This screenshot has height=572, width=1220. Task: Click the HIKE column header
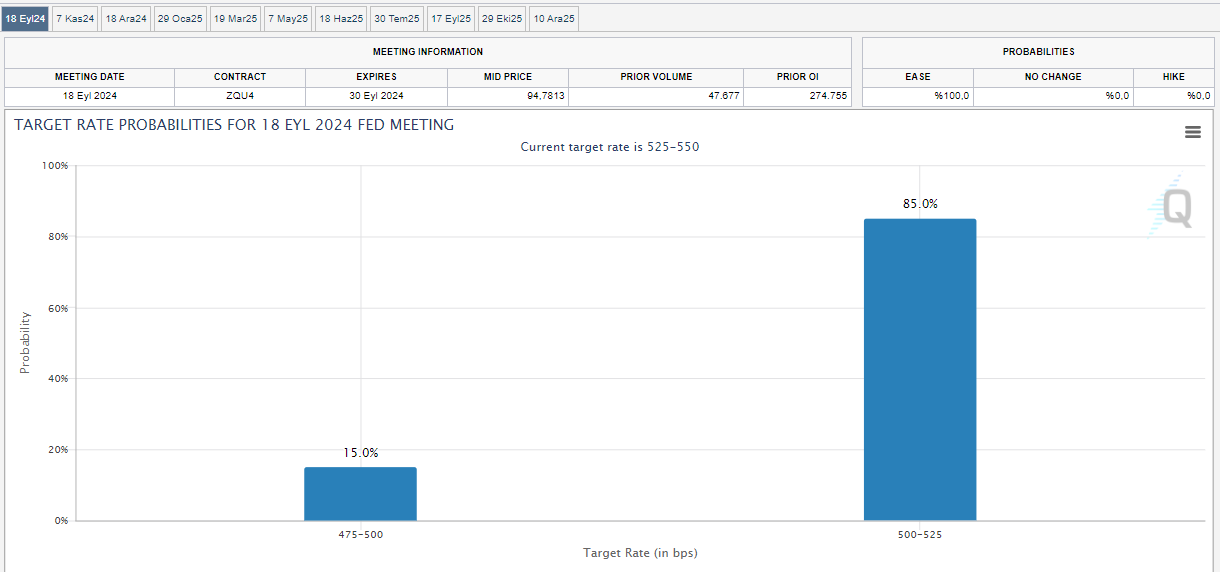coord(1173,77)
